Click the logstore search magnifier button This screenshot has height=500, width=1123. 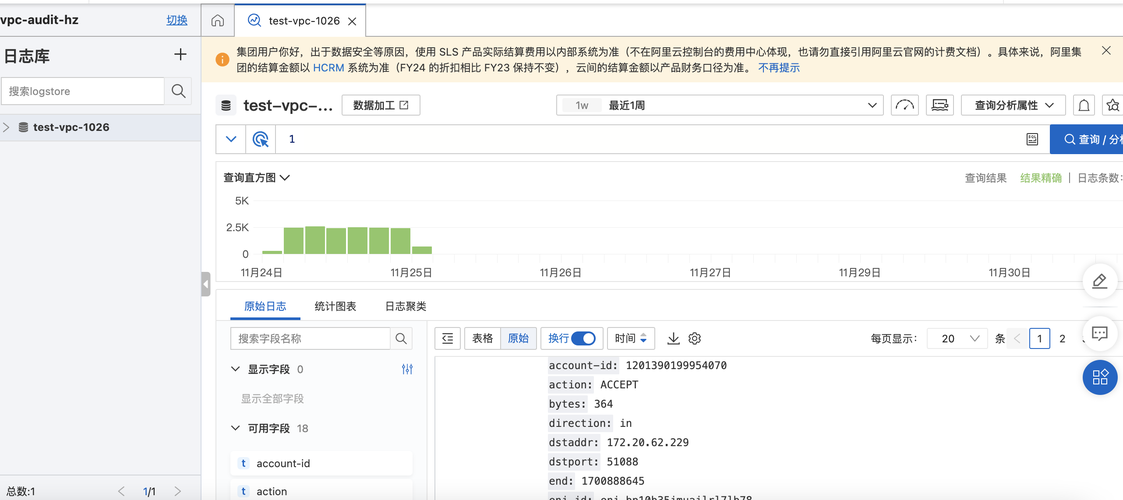pyautogui.click(x=178, y=91)
